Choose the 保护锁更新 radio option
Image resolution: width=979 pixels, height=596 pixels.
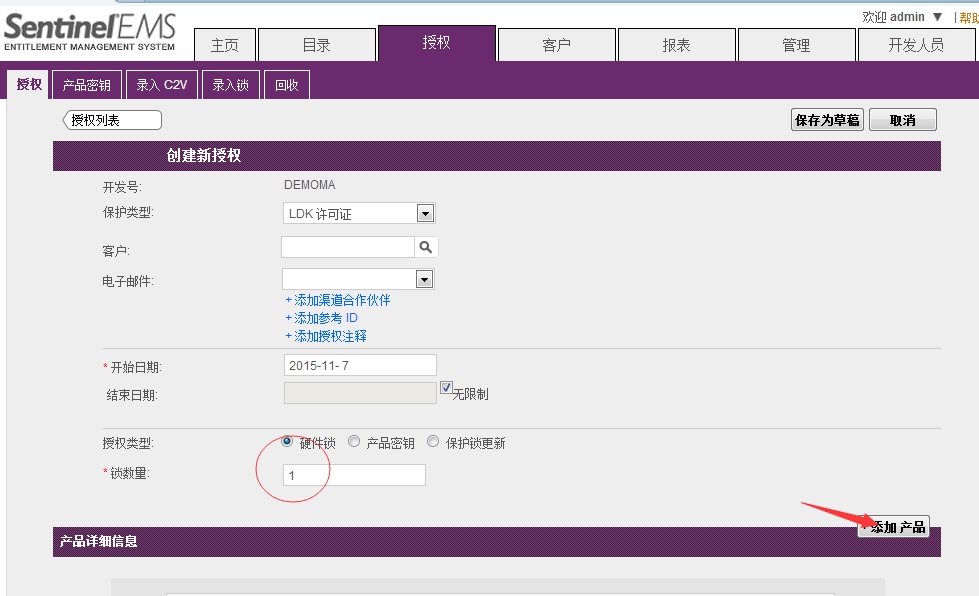pos(433,442)
